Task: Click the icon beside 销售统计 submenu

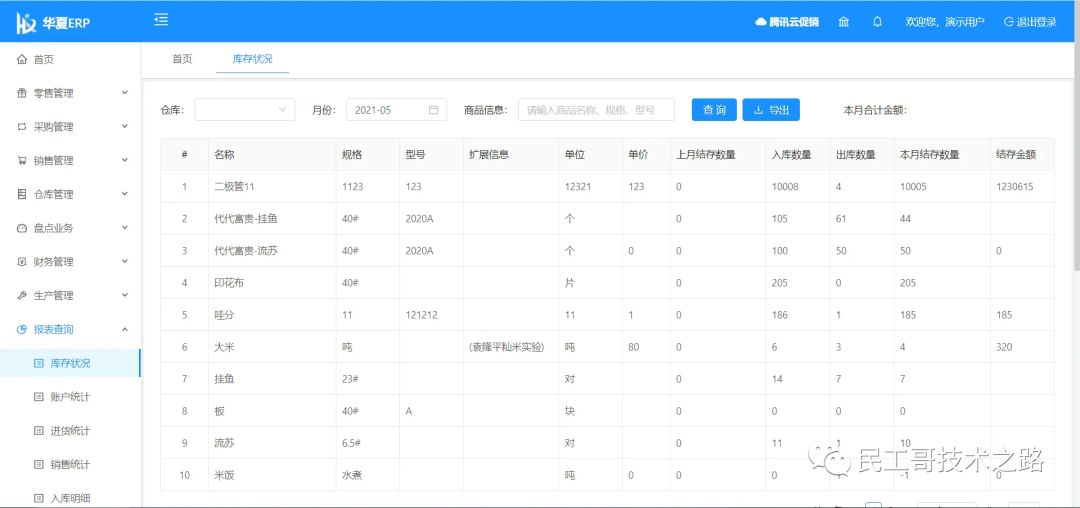Action: 39,464
